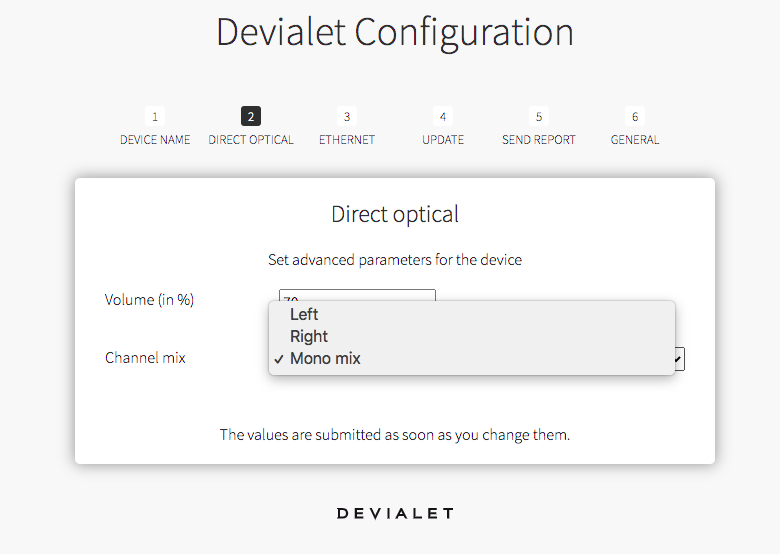Select the DIRECT OPTICAL step label
This screenshot has height=554, width=780.
(251, 140)
